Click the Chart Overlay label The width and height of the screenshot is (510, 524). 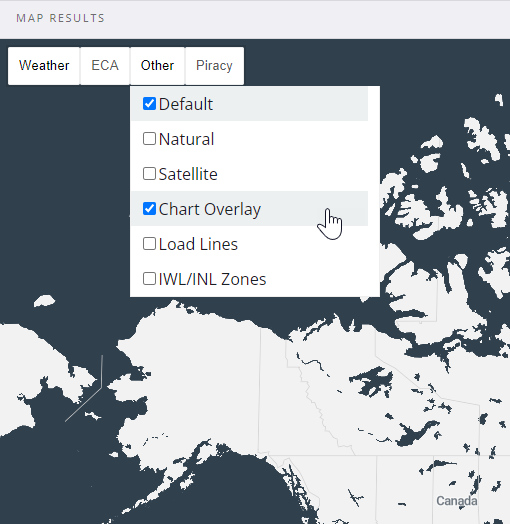point(210,210)
